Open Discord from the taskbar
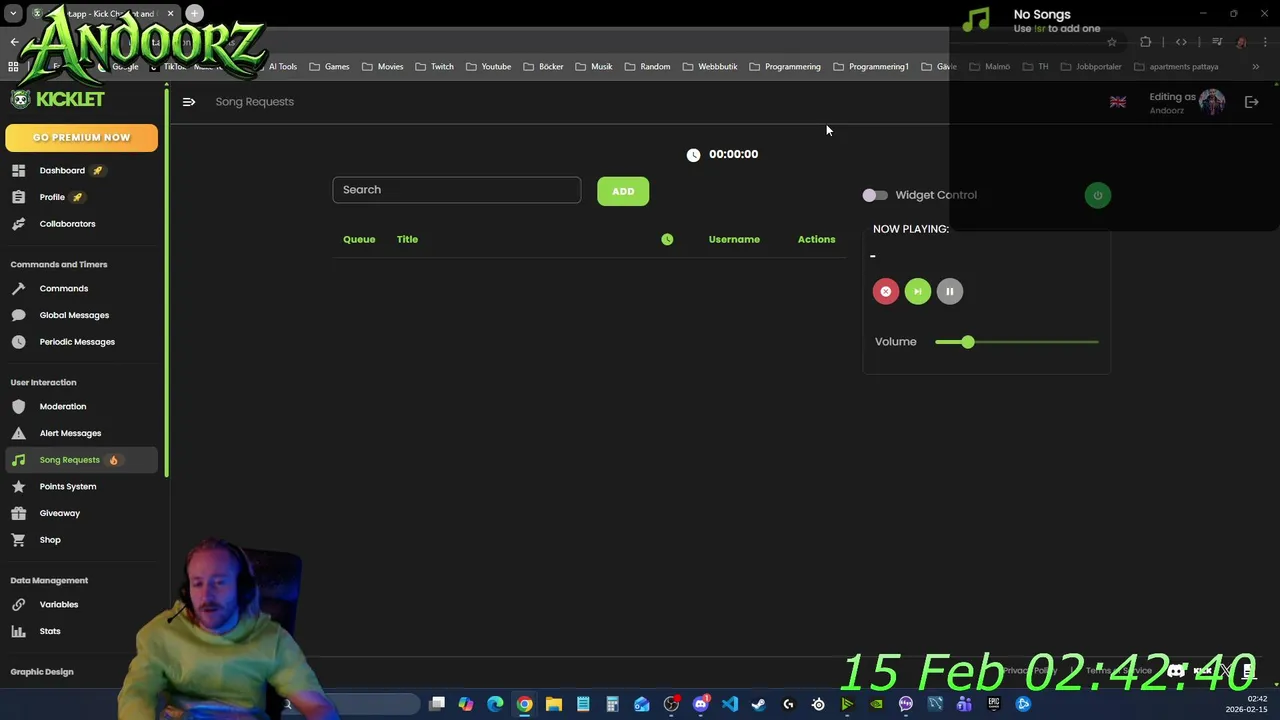 700,705
